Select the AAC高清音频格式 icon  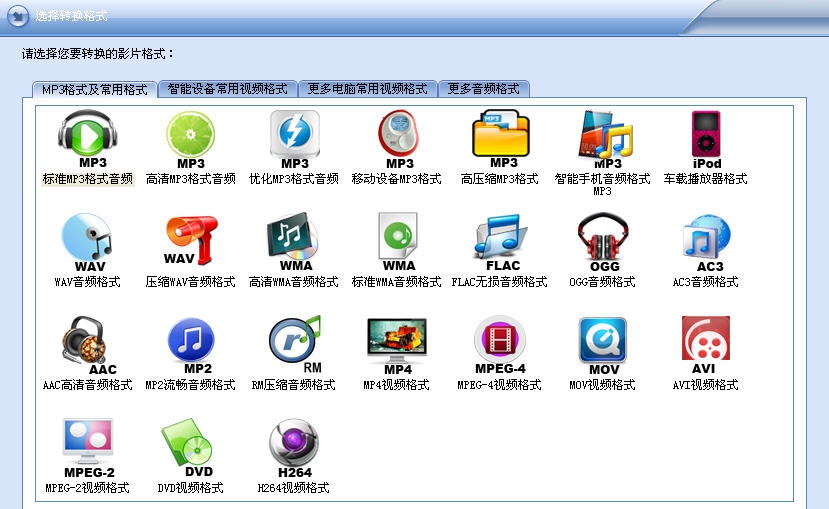click(87, 345)
